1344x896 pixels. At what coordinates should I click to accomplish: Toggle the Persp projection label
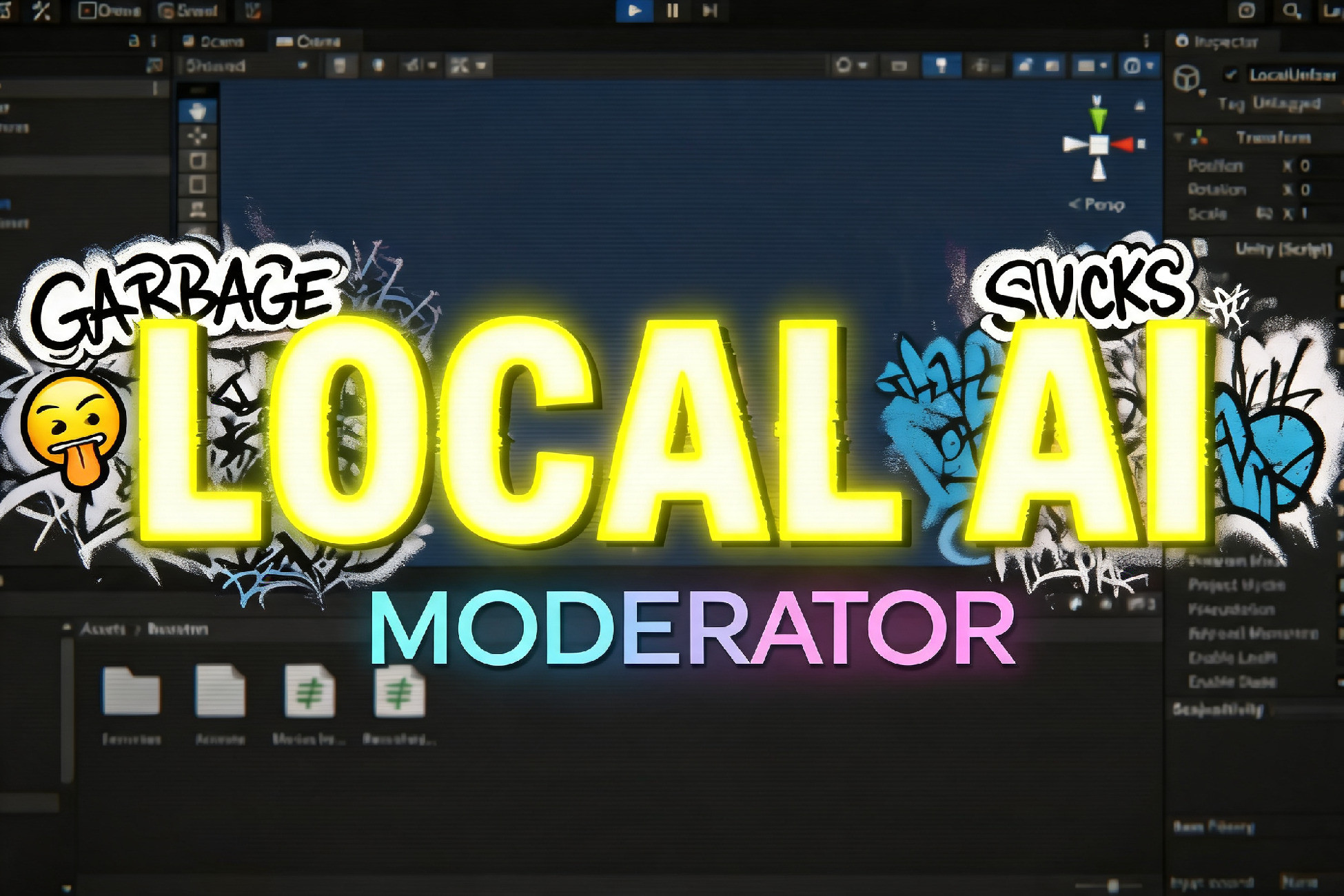[x=1097, y=205]
